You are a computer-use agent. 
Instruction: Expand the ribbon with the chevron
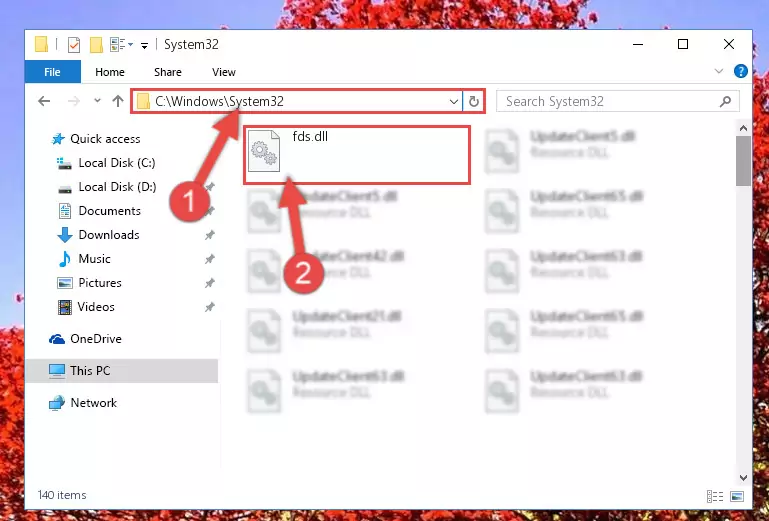[x=718, y=71]
